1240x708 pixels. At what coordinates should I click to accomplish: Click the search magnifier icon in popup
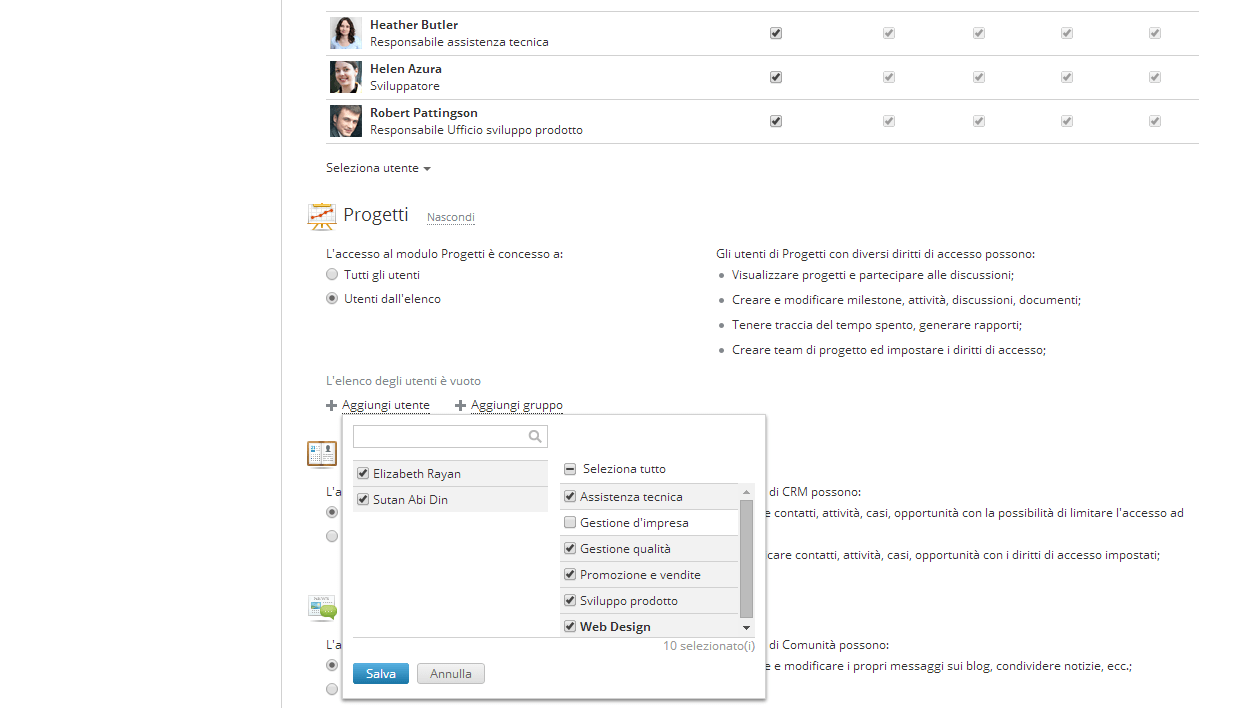click(535, 436)
